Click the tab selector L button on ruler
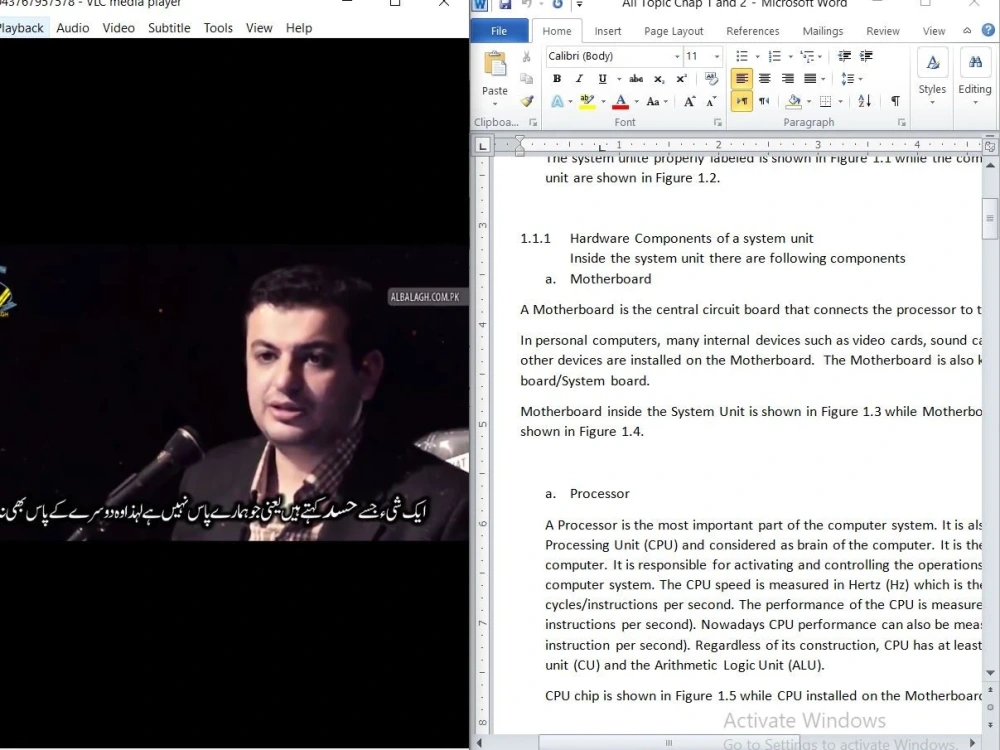The height and width of the screenshot is (750, 1000). pos(482,146)
